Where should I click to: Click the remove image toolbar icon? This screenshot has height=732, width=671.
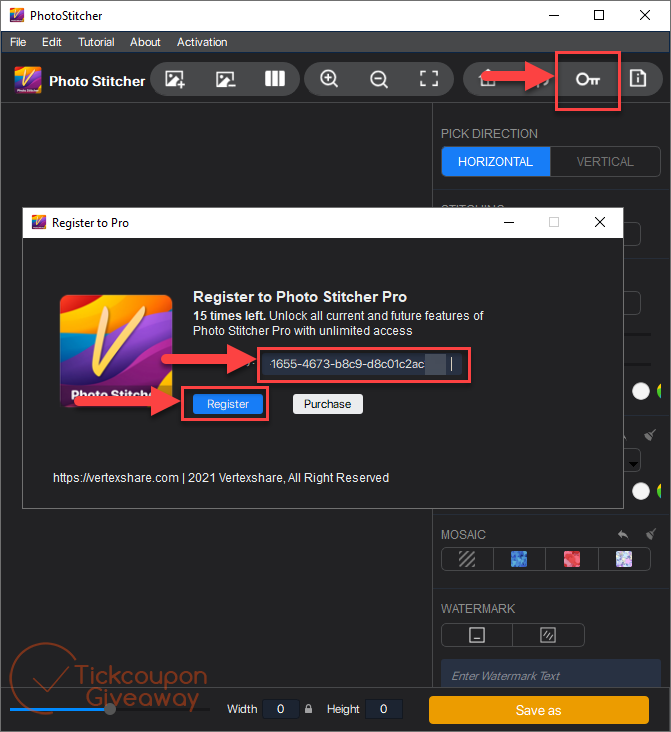pyautogui.click(x=225, y=79)
